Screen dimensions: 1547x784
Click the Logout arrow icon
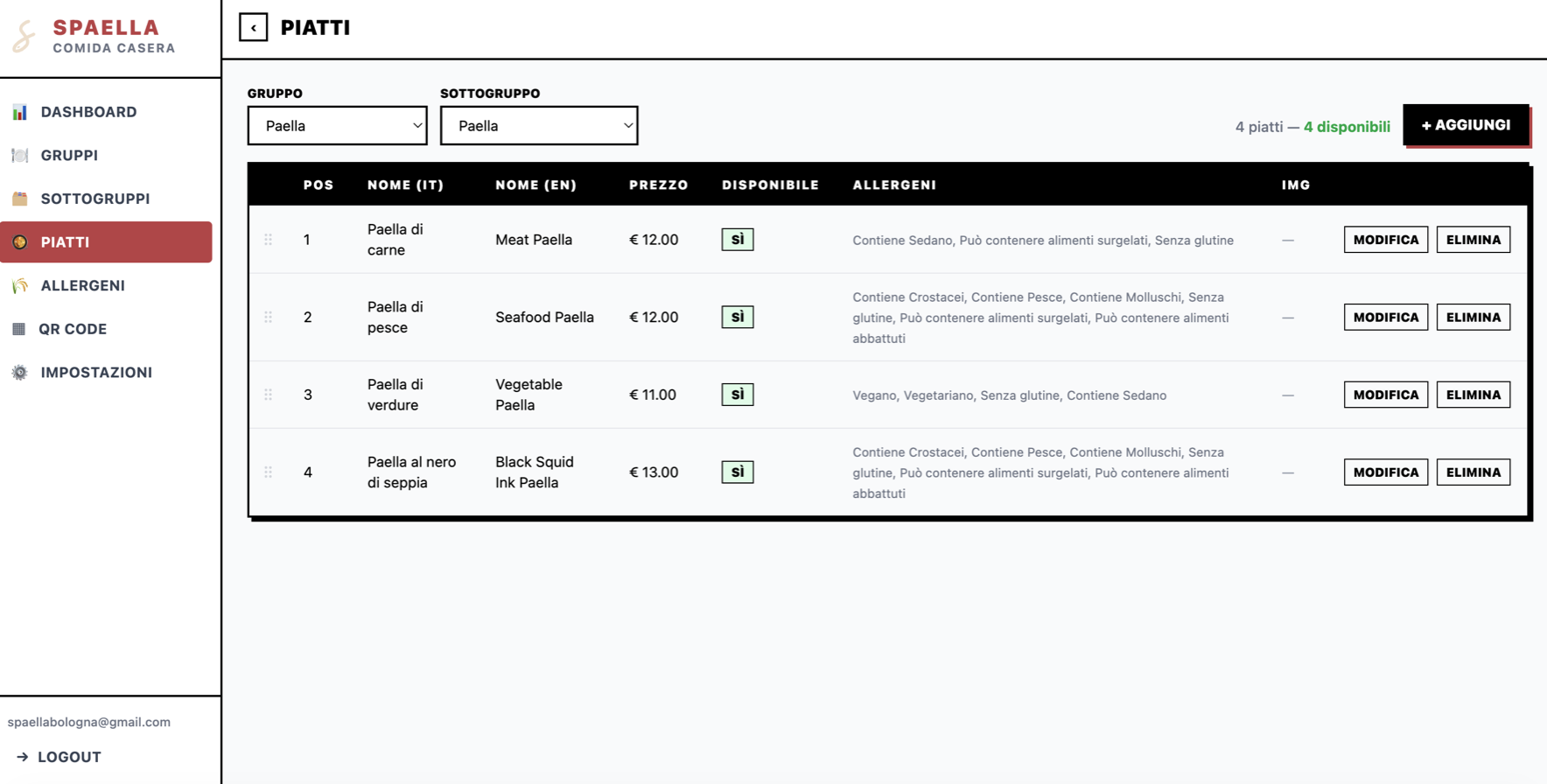coord(23,757)
